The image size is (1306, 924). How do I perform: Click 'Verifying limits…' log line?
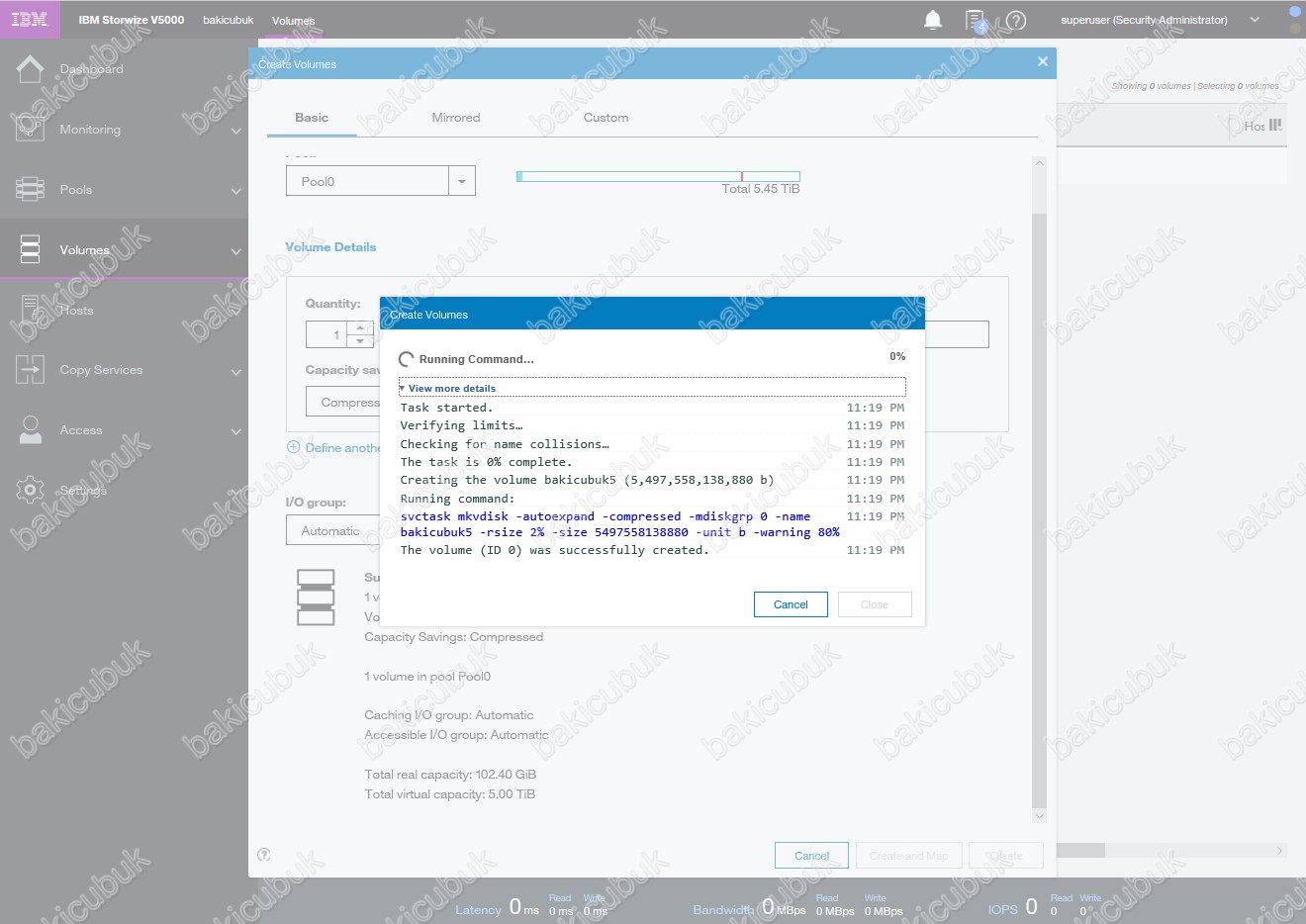pyautogui.click(x=461, y=425)
